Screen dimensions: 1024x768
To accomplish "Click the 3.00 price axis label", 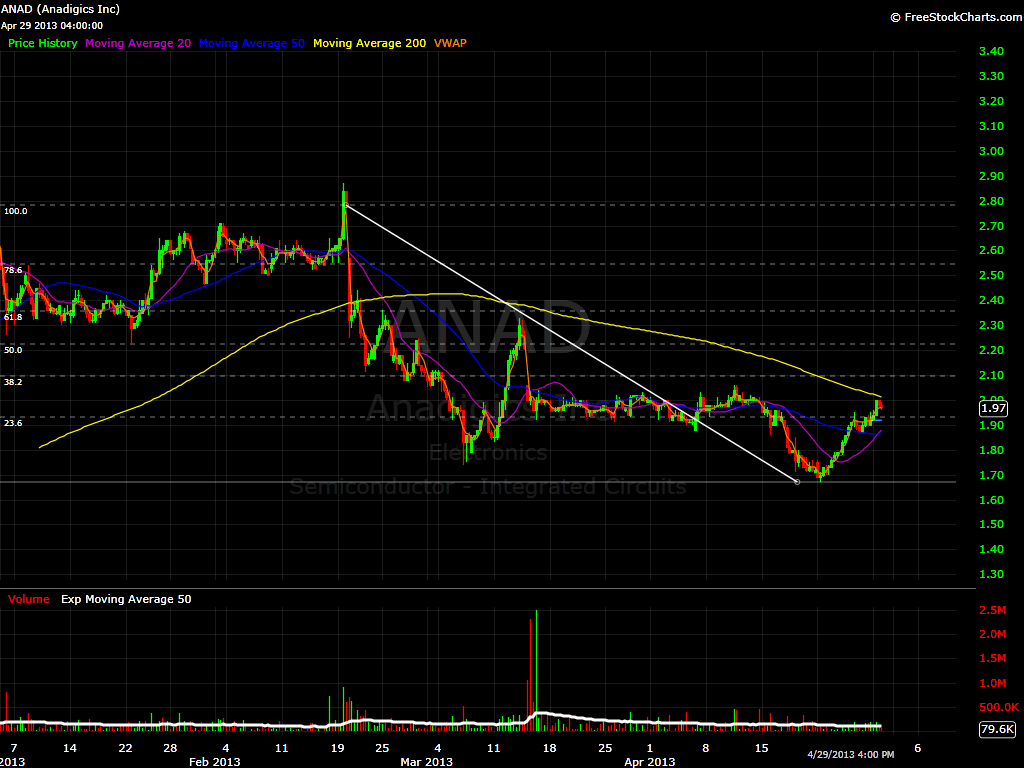I will 991,152.
